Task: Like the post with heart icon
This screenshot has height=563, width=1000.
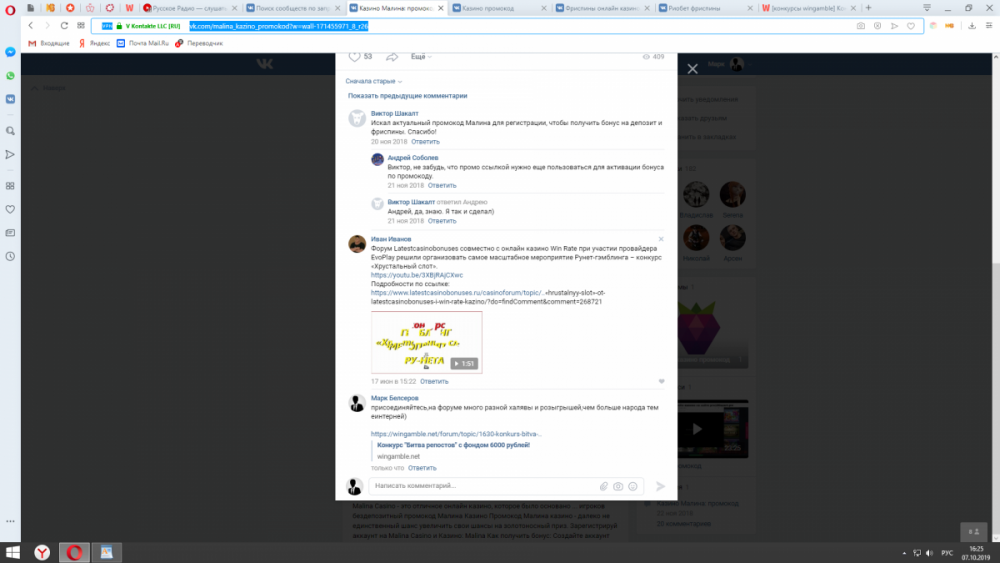Action: pyautogui.click(x=355, y=57)
